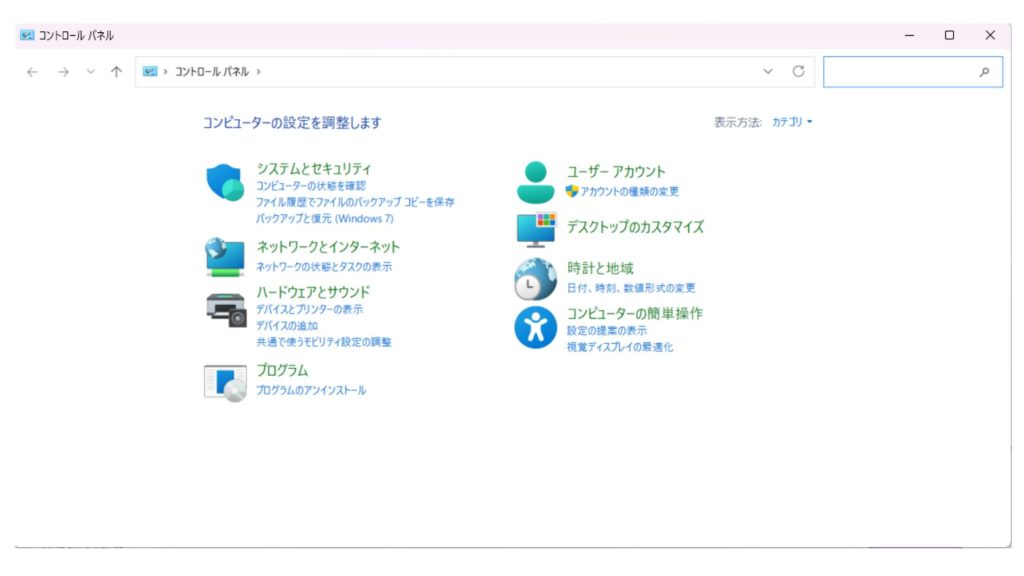Click コントロール パネル breadcrumb in address bar
Image resolution: width=1024 pixels, height=576 pixels.
(x=212, y=72)
